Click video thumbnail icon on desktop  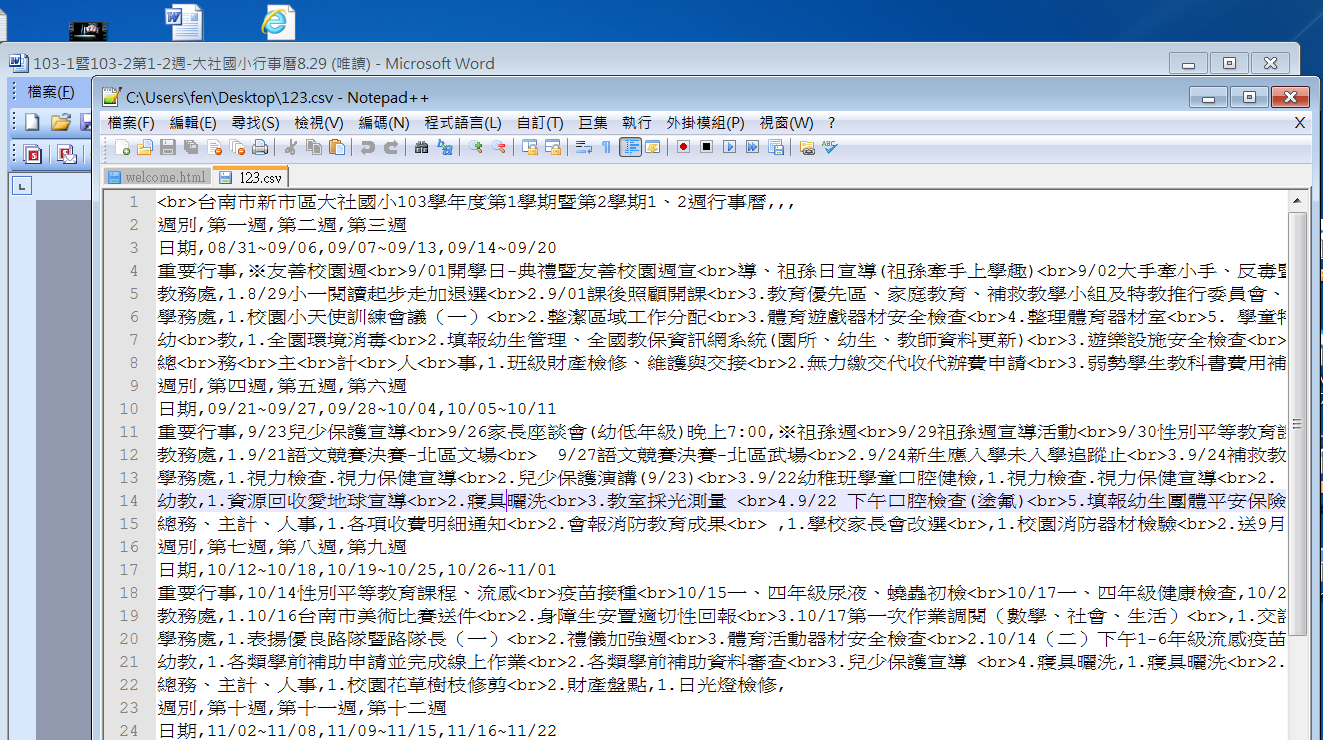90,31
